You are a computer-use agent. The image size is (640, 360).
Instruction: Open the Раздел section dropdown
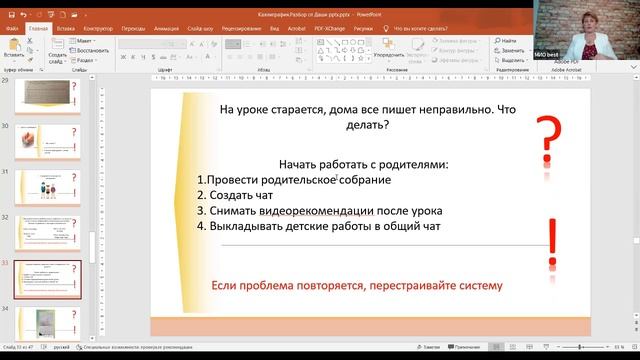pos(84,60)
